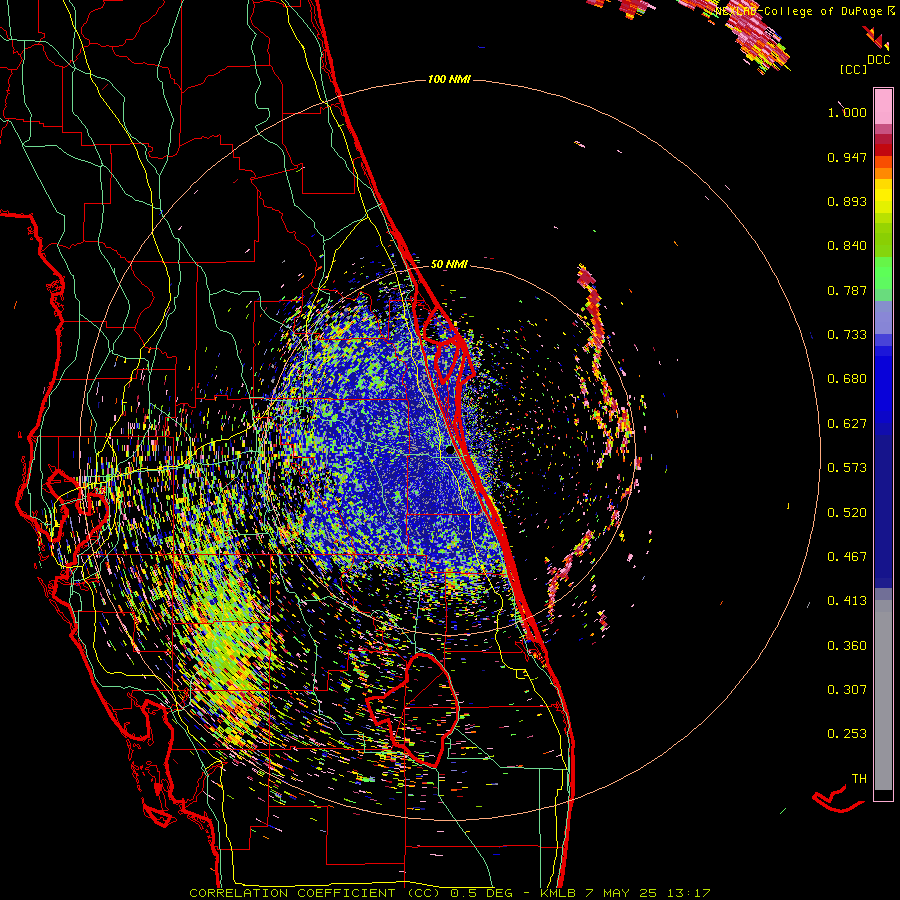
Task: Click the 0.5 DEG elevation text
Action: tap(483, 893)
